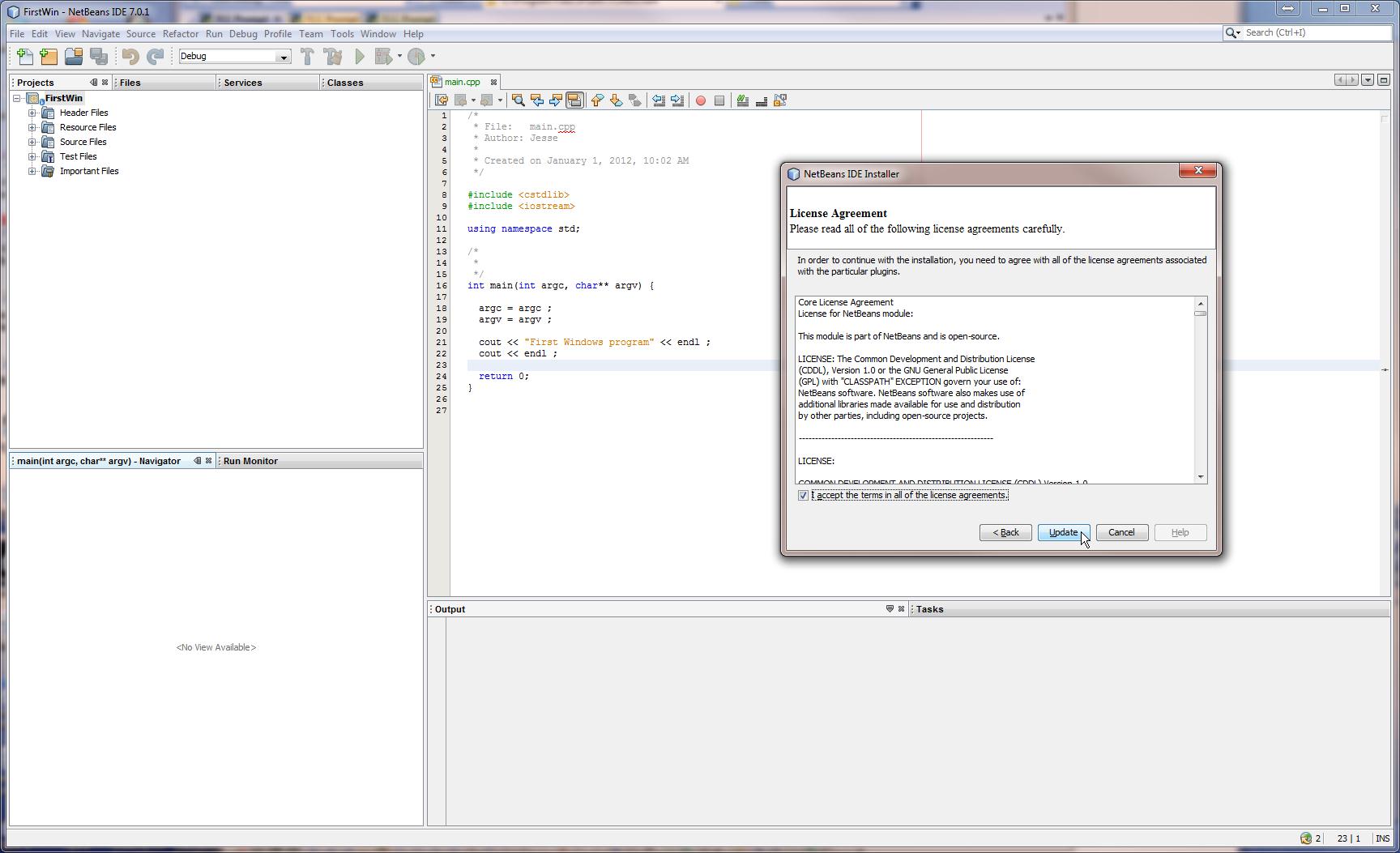Click the Undo arrow icon

(130, 56)
